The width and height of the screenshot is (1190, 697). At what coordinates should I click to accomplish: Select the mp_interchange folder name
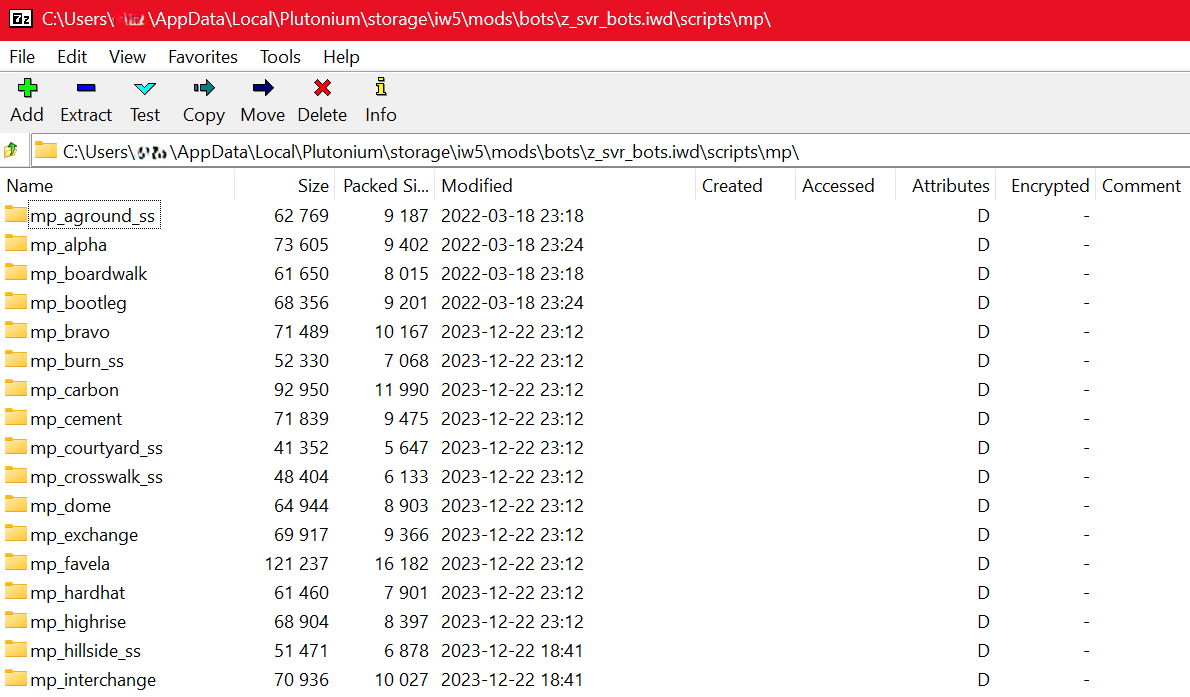[x=93, y=680]
